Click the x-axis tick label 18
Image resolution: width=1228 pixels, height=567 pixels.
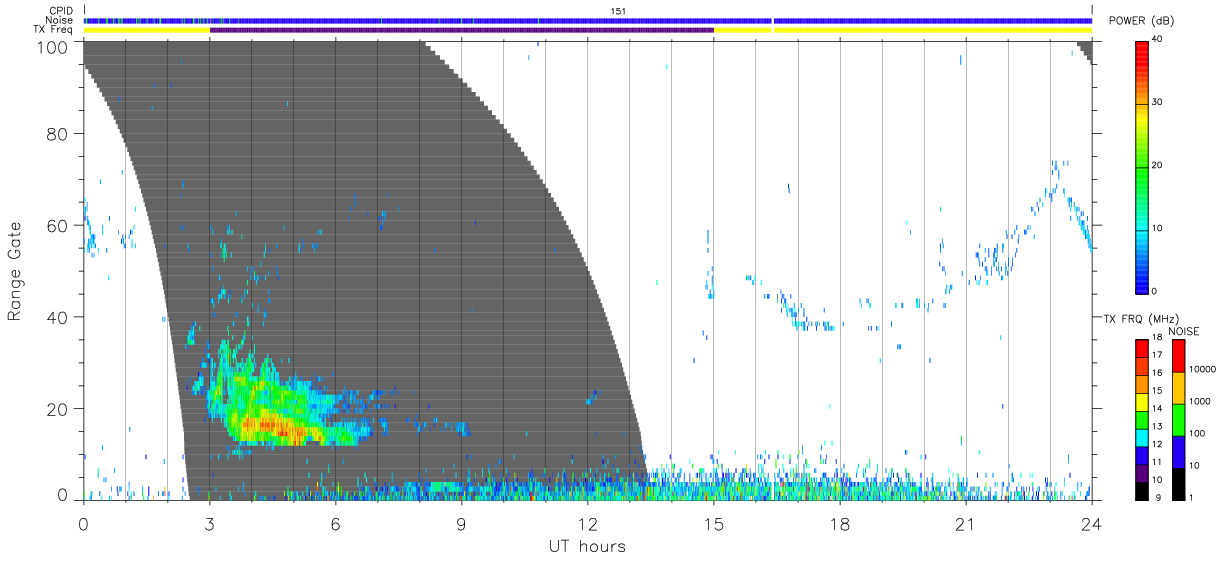tap(839, 523)
